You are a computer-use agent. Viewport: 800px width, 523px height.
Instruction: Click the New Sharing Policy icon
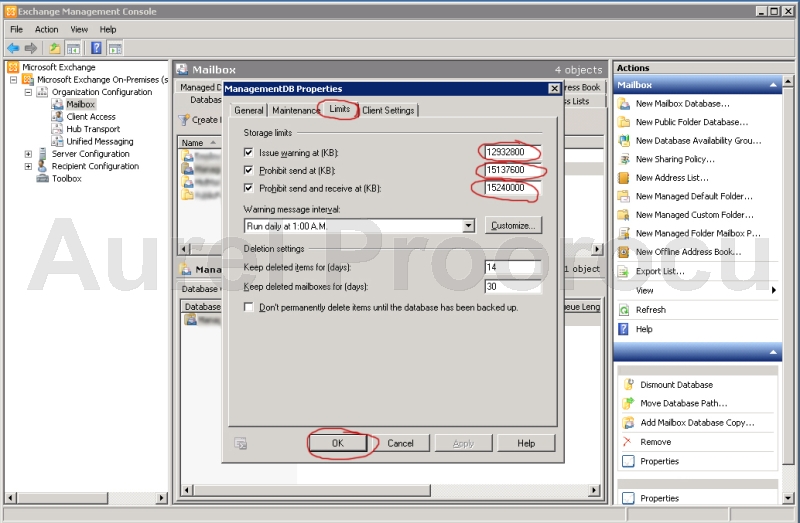pyautogui.click(x=623, y=160)
